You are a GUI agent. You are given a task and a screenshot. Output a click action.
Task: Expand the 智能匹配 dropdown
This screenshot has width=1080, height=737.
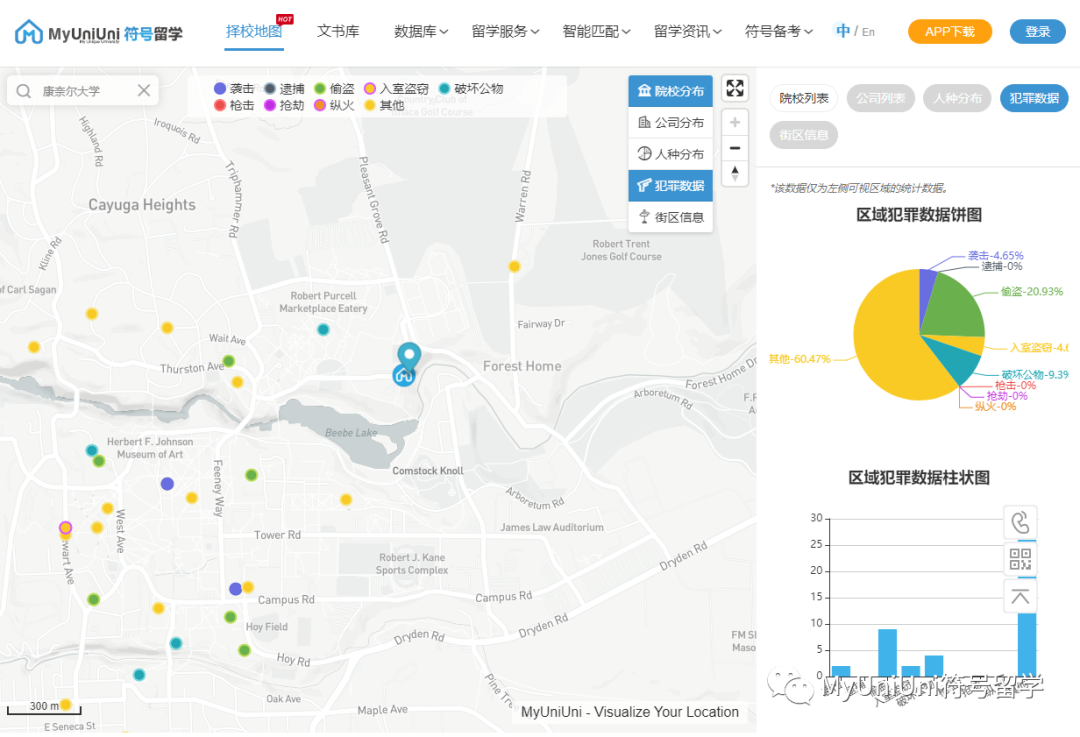click(x=592, y=31)
